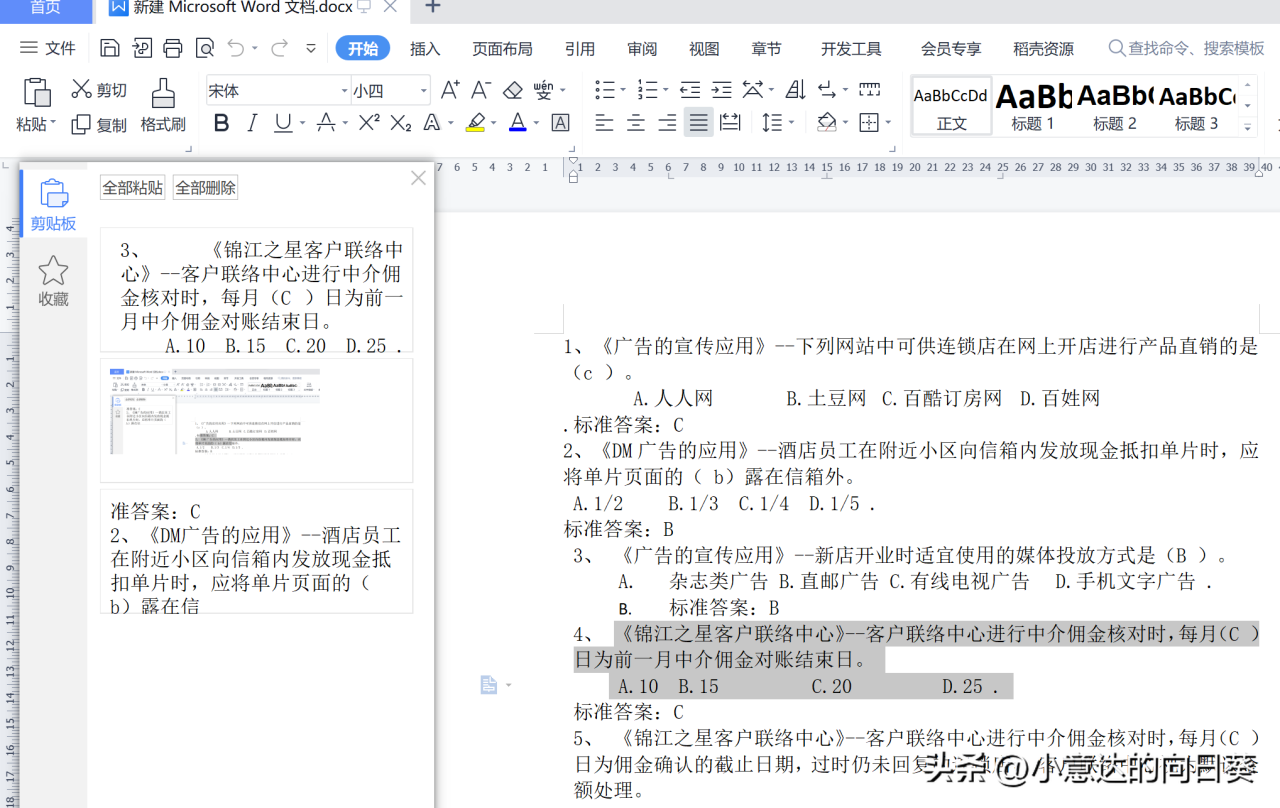
Task: Apply the 正文 normal style
Action: (952, 106)
